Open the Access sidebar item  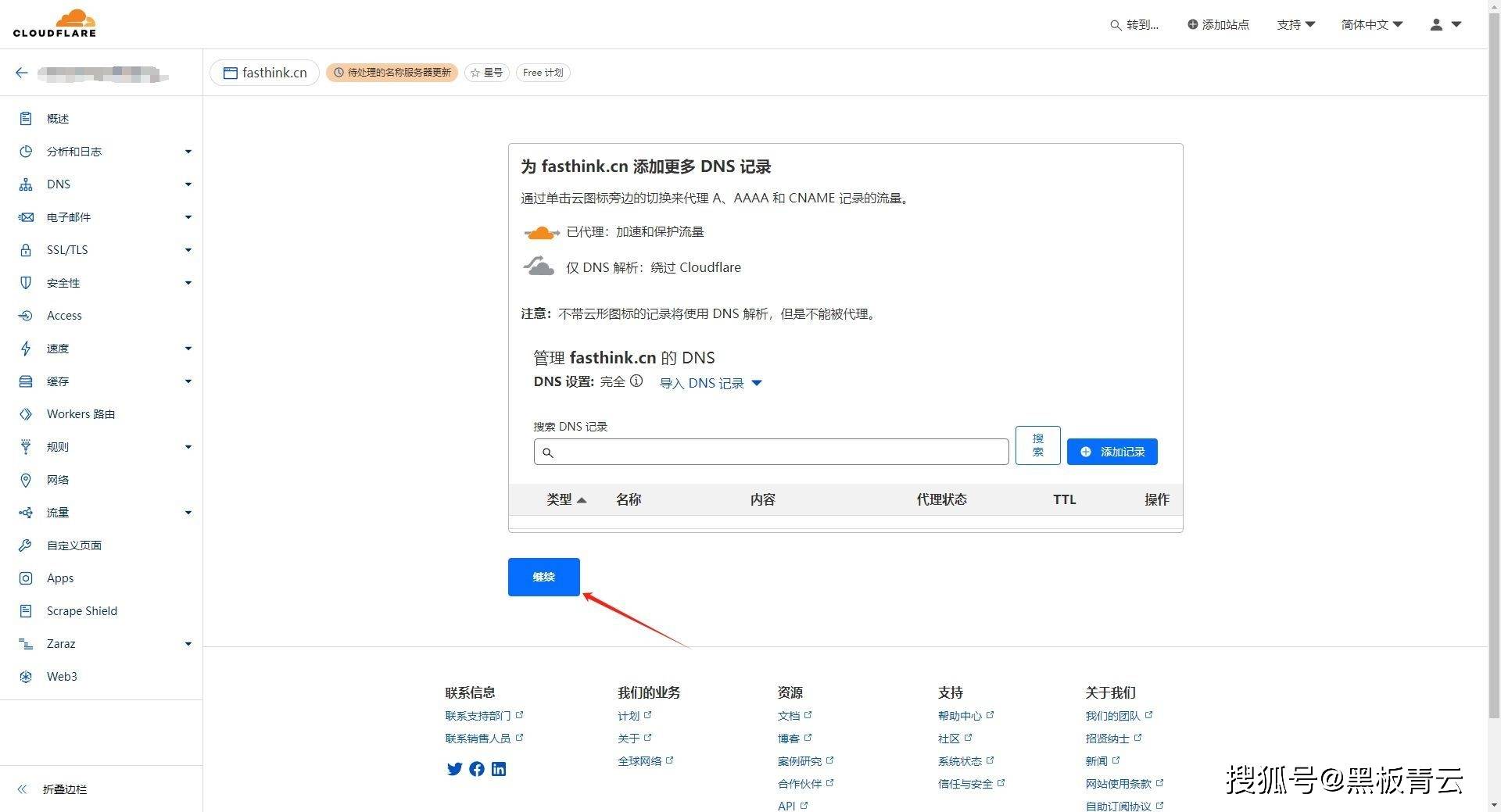click(102, 316)
